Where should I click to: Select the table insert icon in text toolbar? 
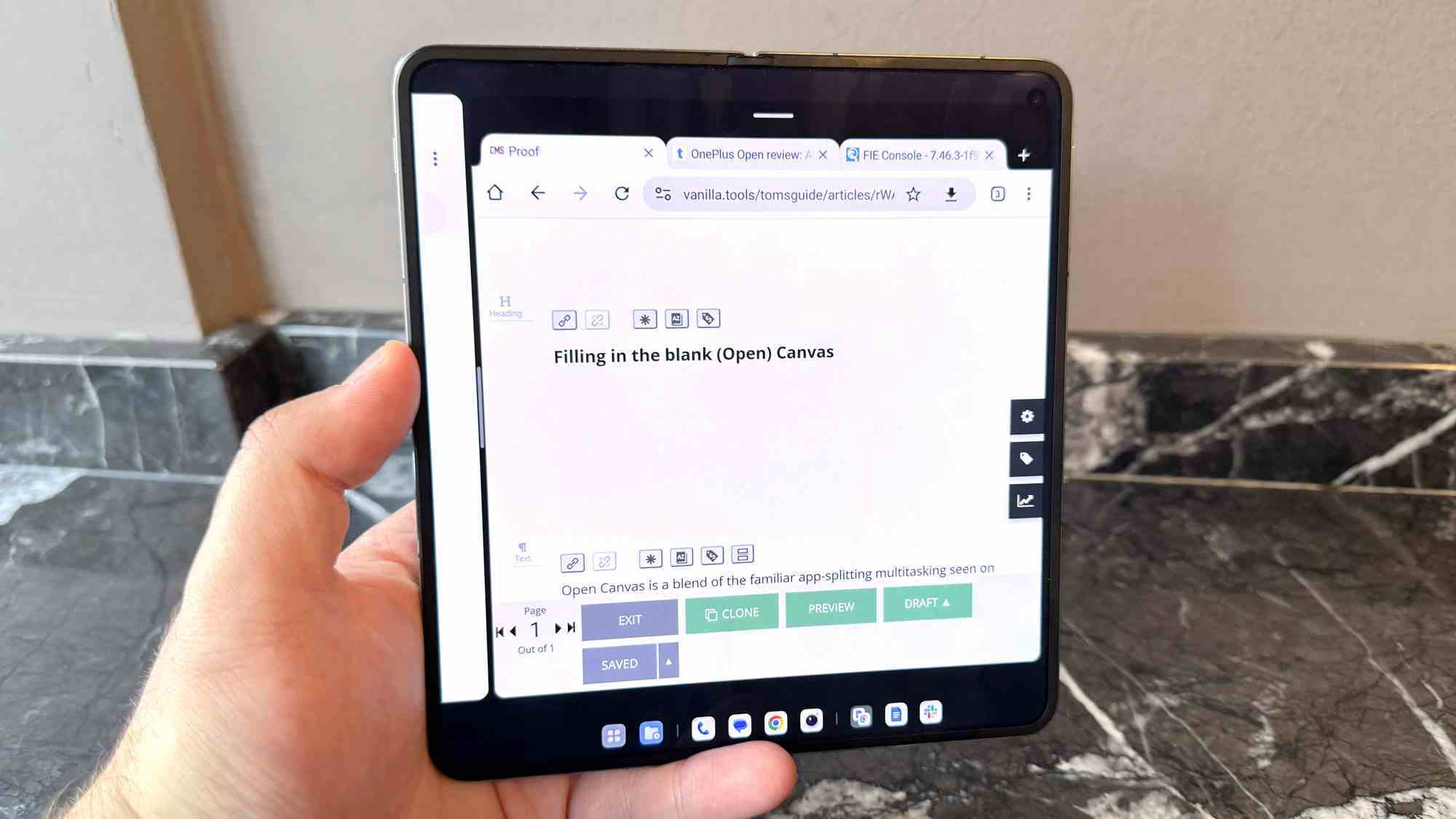[x=742, y=556]
